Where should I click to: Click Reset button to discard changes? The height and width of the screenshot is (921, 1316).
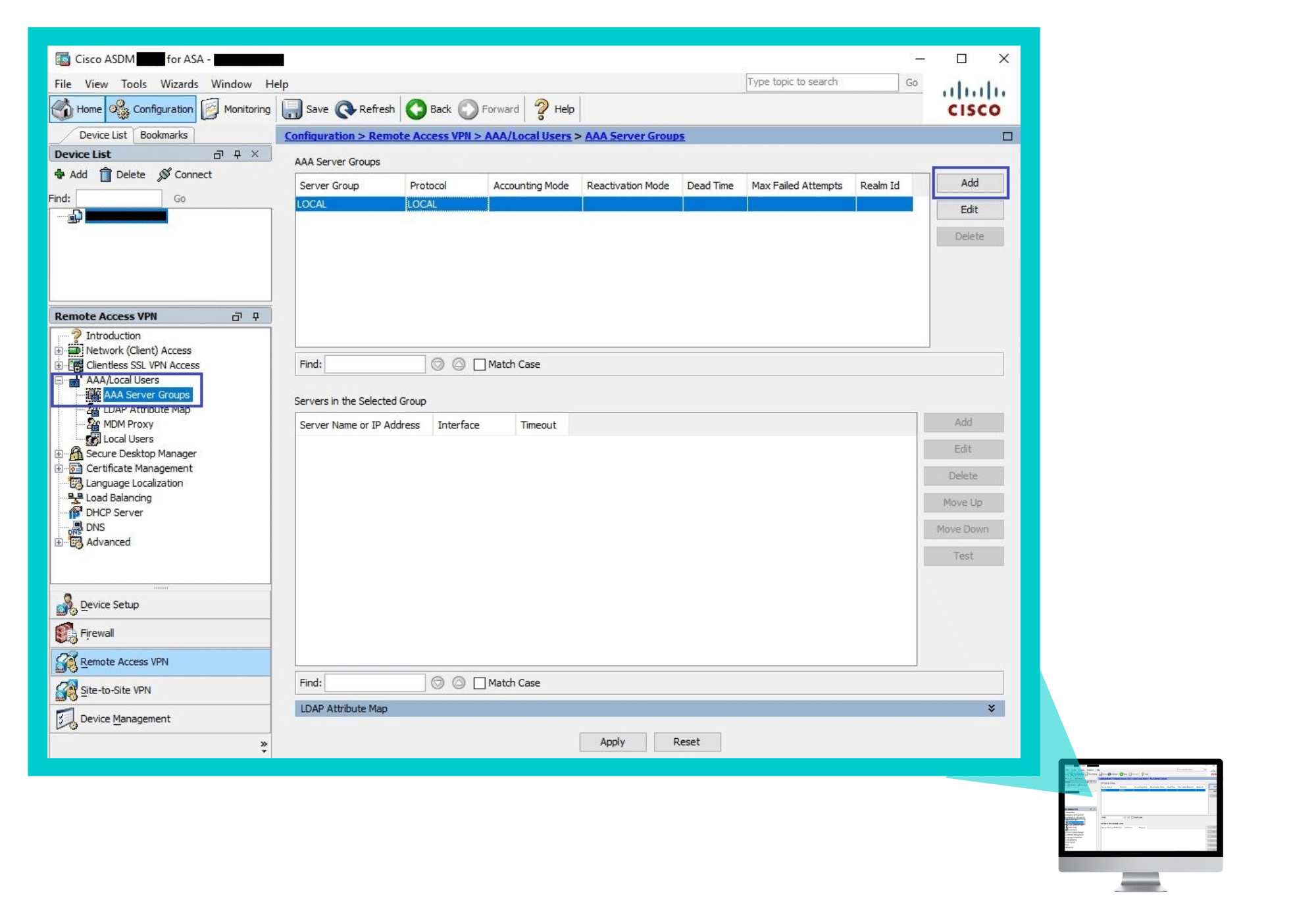pos(686,741)
